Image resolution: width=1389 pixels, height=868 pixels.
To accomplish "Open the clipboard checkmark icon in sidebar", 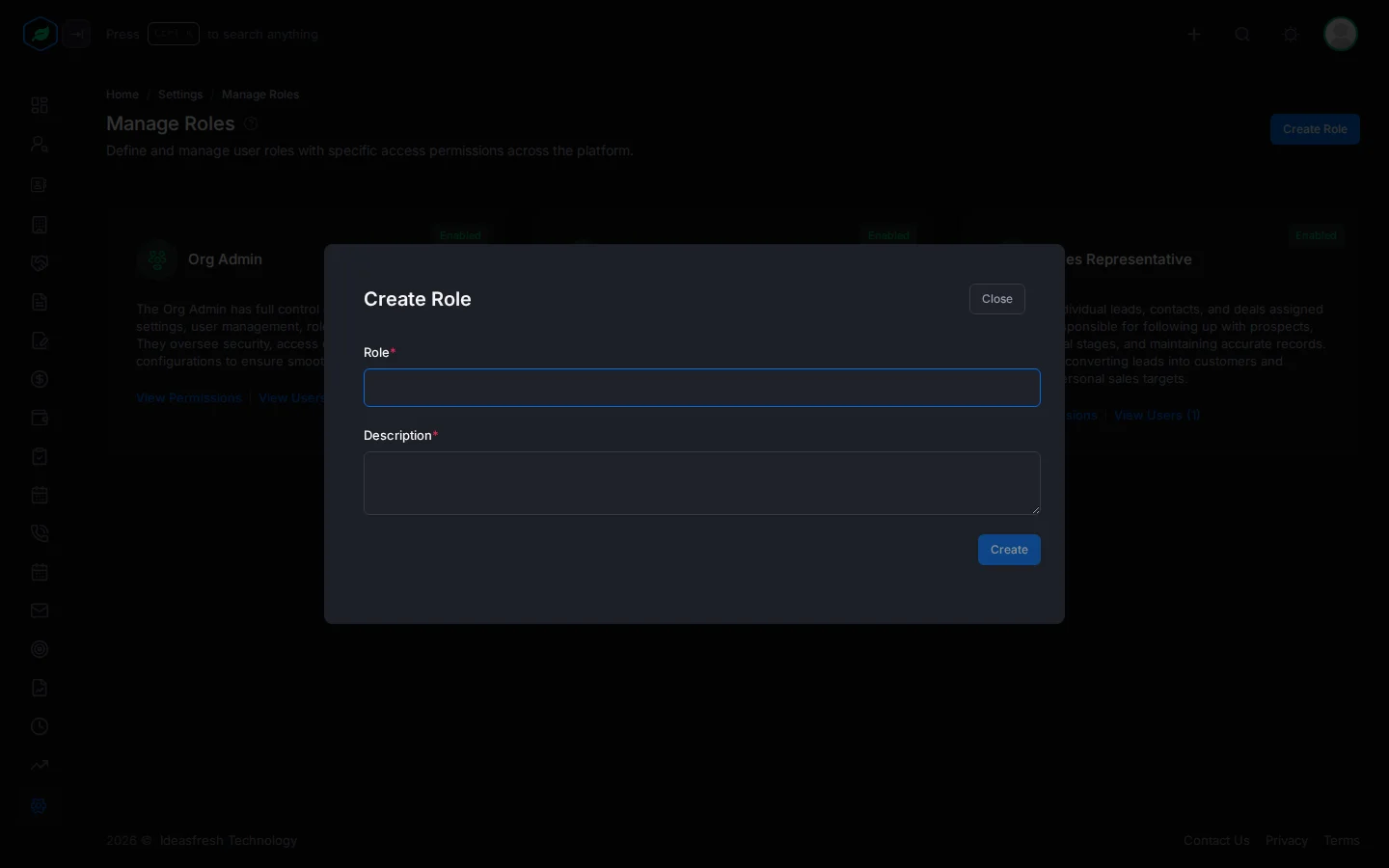I will (x=40, y=456).
